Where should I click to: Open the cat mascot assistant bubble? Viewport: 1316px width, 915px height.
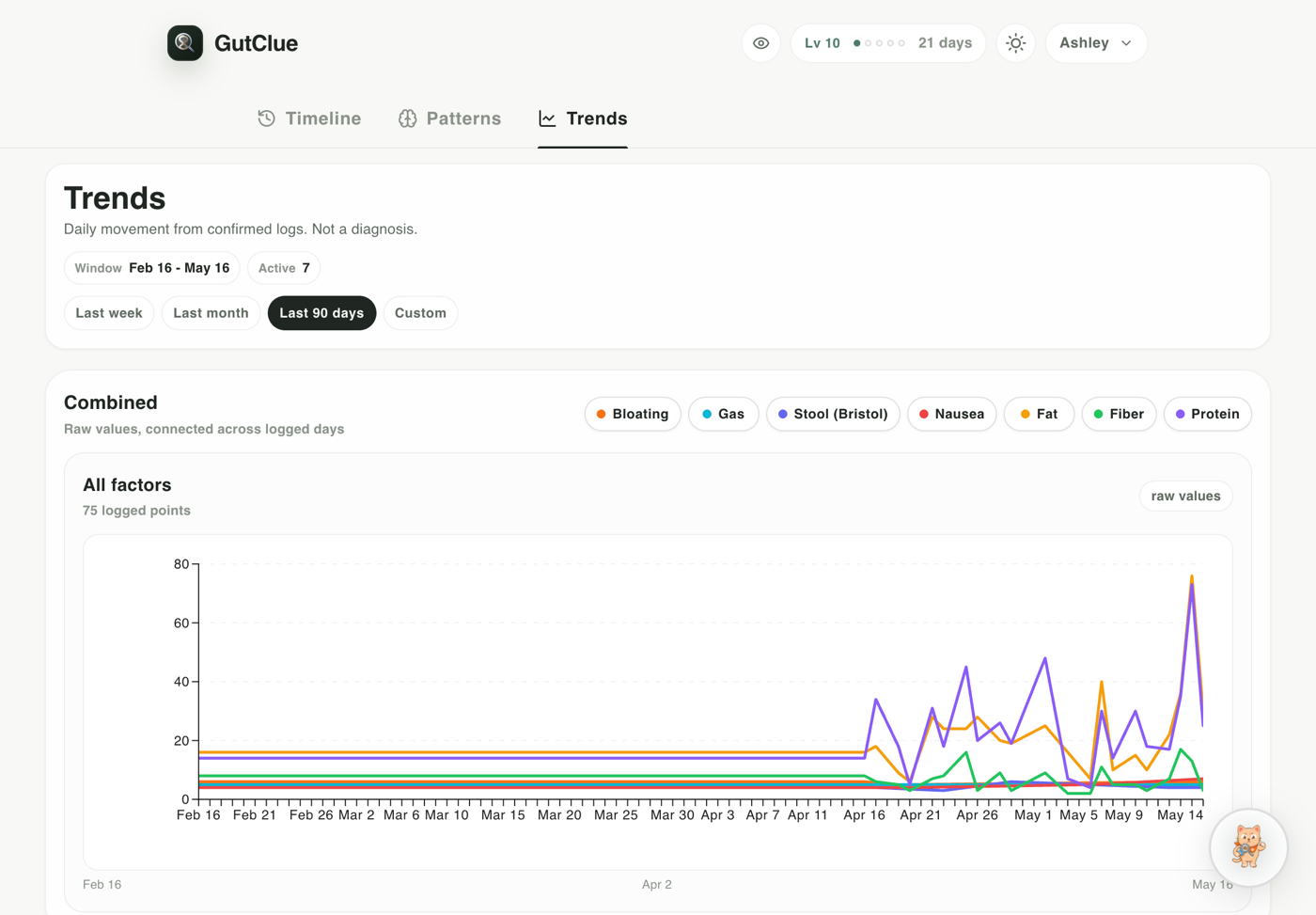click(1248, 847)
